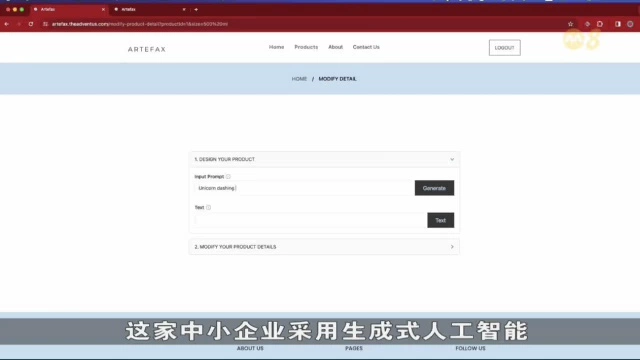Click the Text field info icon
This screenshot has width=640, height=360.
click(x=209, y=207)
